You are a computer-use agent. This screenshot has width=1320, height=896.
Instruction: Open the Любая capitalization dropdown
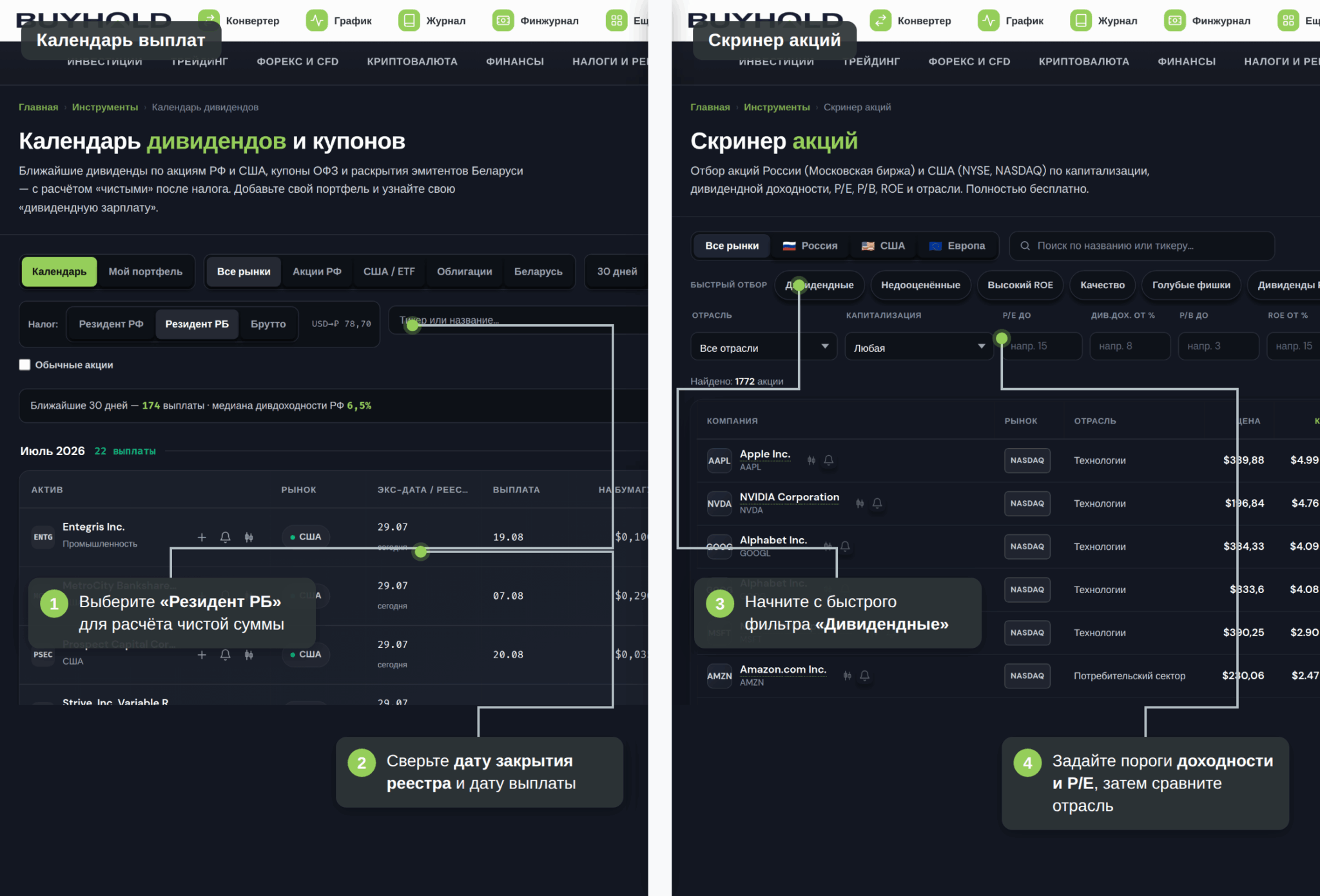(919, 347)
